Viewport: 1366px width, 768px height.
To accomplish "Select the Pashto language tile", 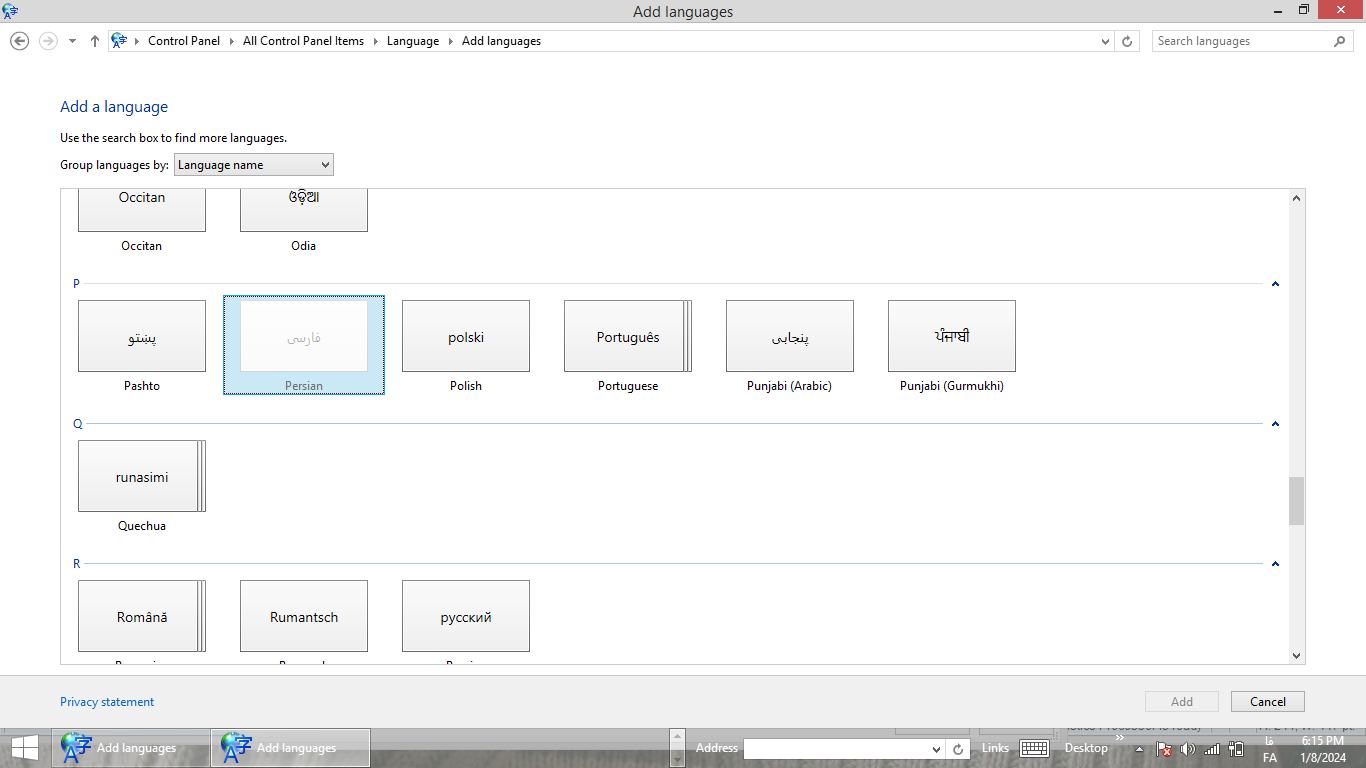I will [x=142, y=345].
